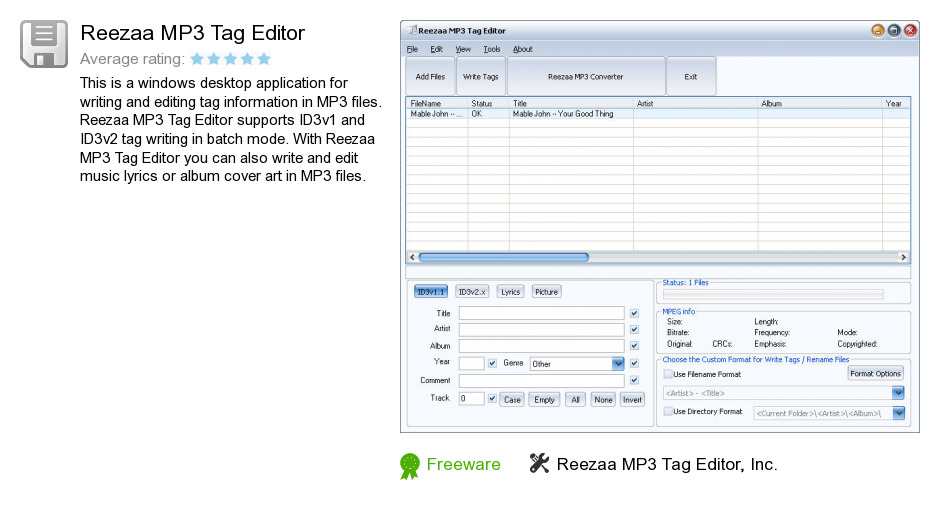Open the About menu
This screenshot has width=940, height=510.
click(x=523, y=49)
